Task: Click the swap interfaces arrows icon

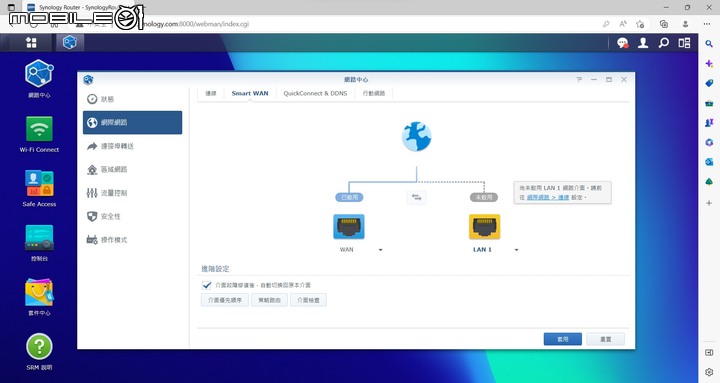Action: coord(416,197)
